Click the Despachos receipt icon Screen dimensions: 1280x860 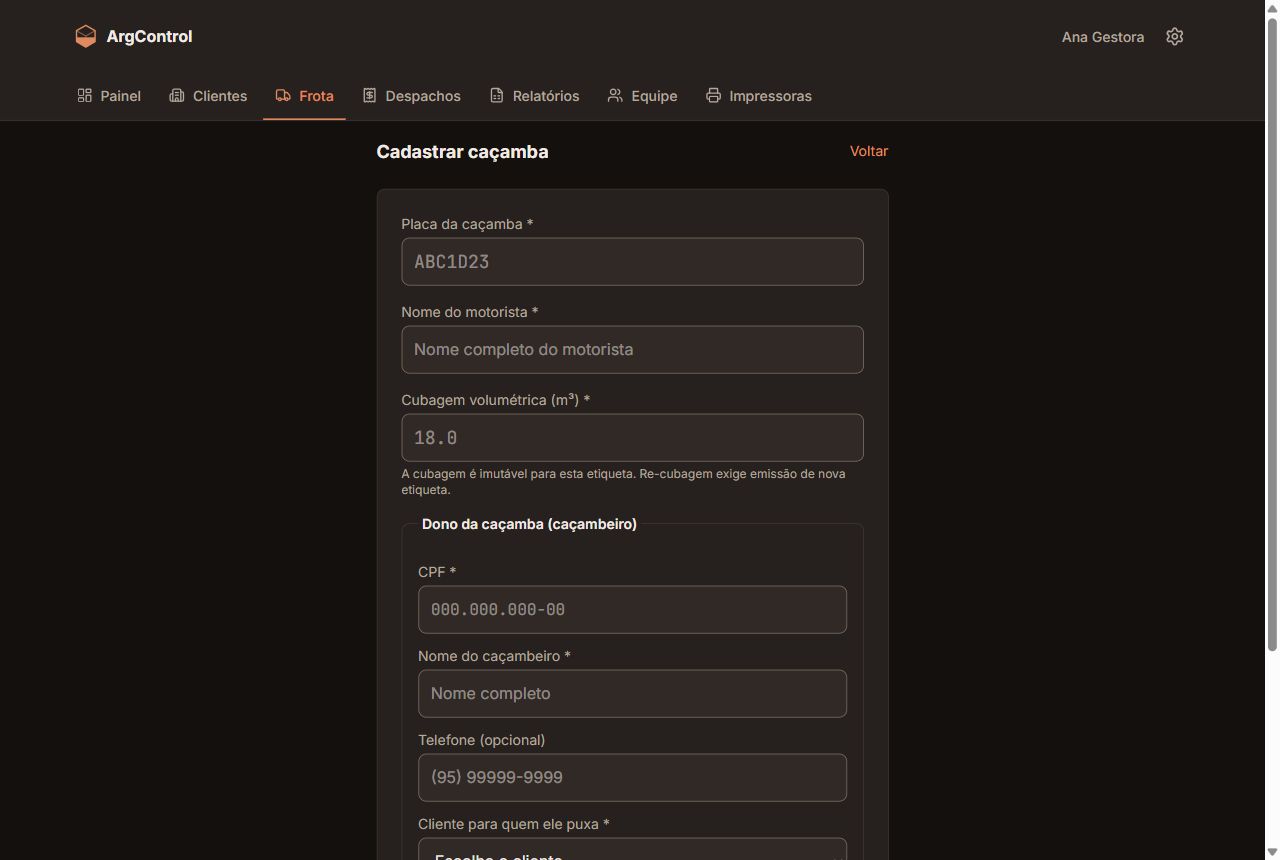(x=369, y=95)
